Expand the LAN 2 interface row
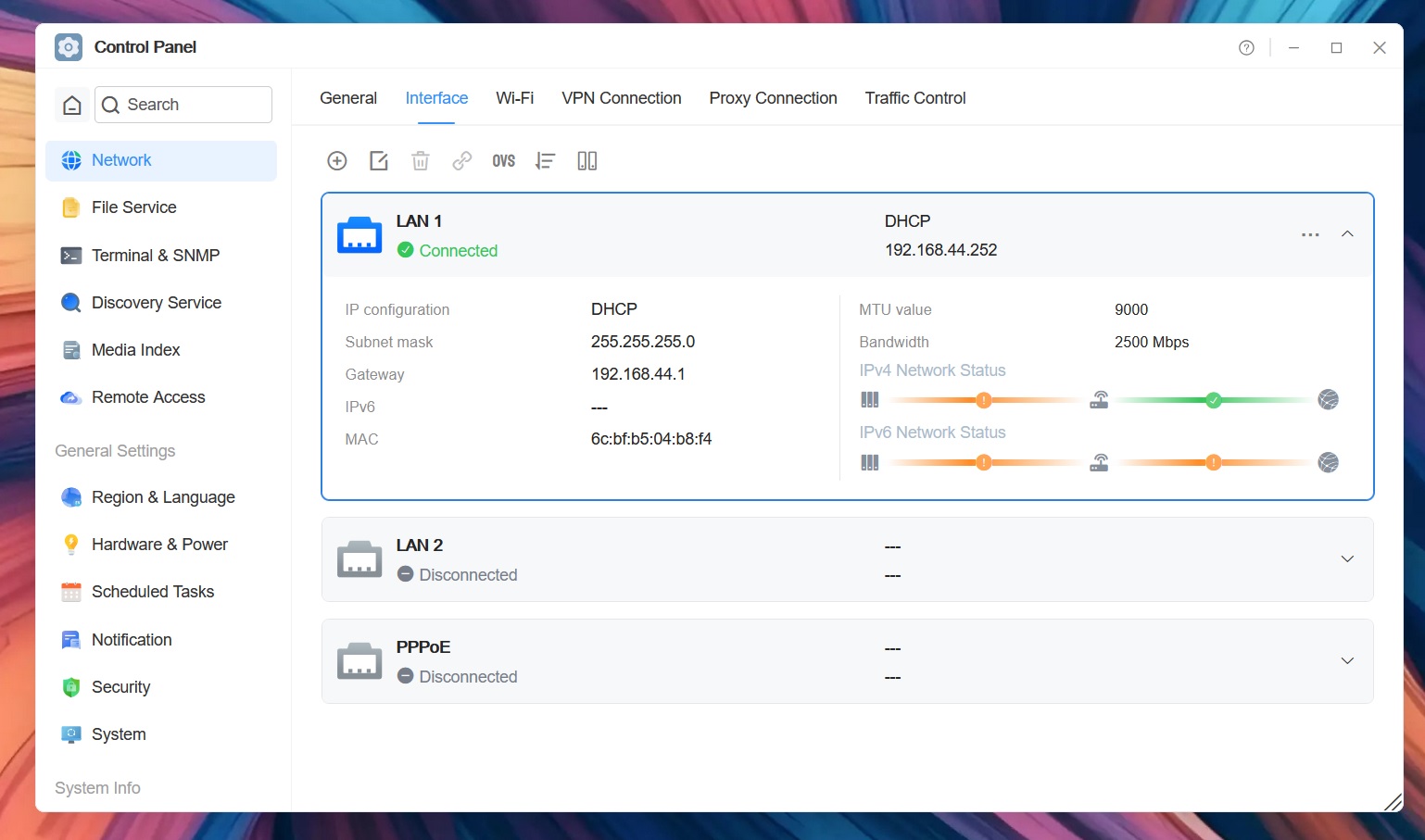The width and height of the screenshot is (1425, 840). click(x=1347, y=559)
